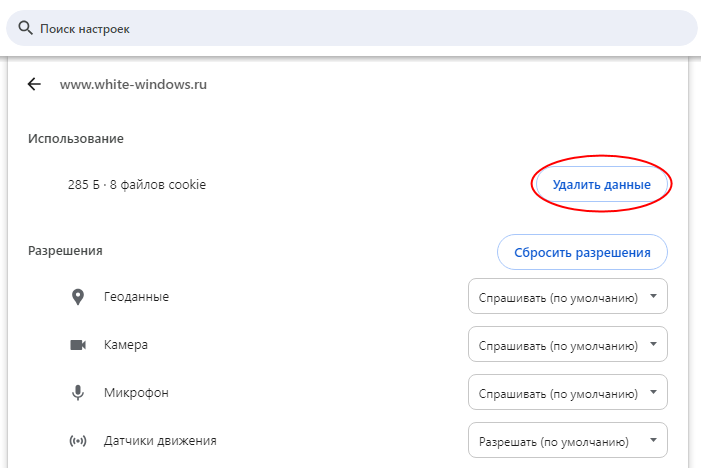The height and width of the screenshot is (468, 701).
Task: Click the Датчики движения sensor icon
Action: pos(78,441)
